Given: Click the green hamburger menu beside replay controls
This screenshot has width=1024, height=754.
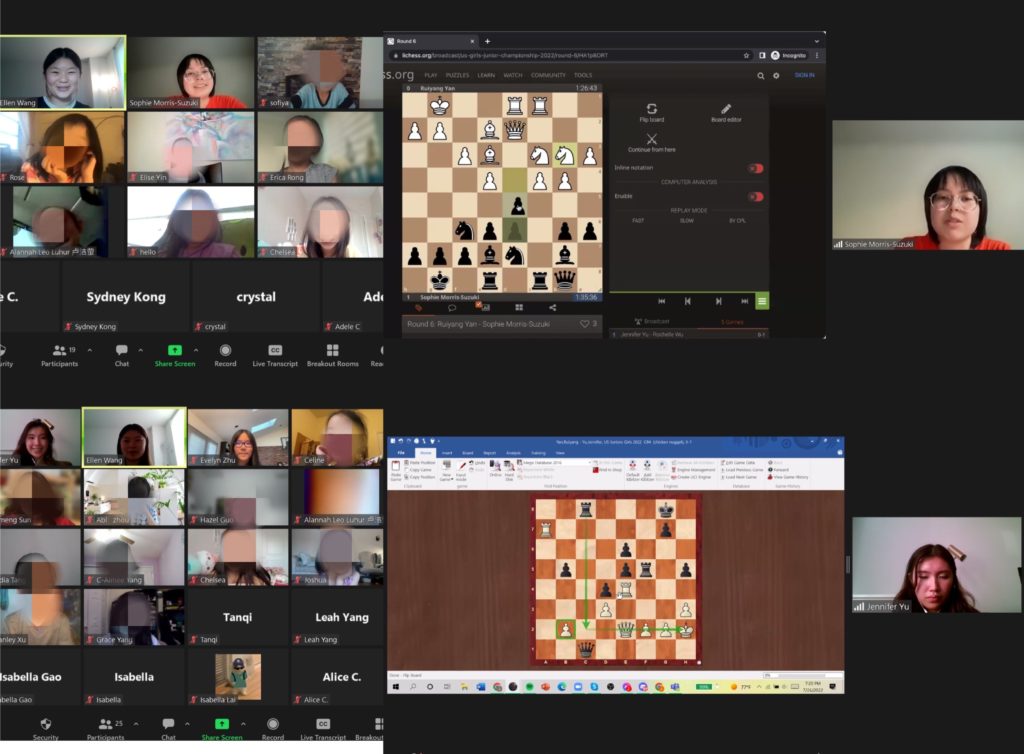Looking at the screenshot, I should tap(762, 300).
